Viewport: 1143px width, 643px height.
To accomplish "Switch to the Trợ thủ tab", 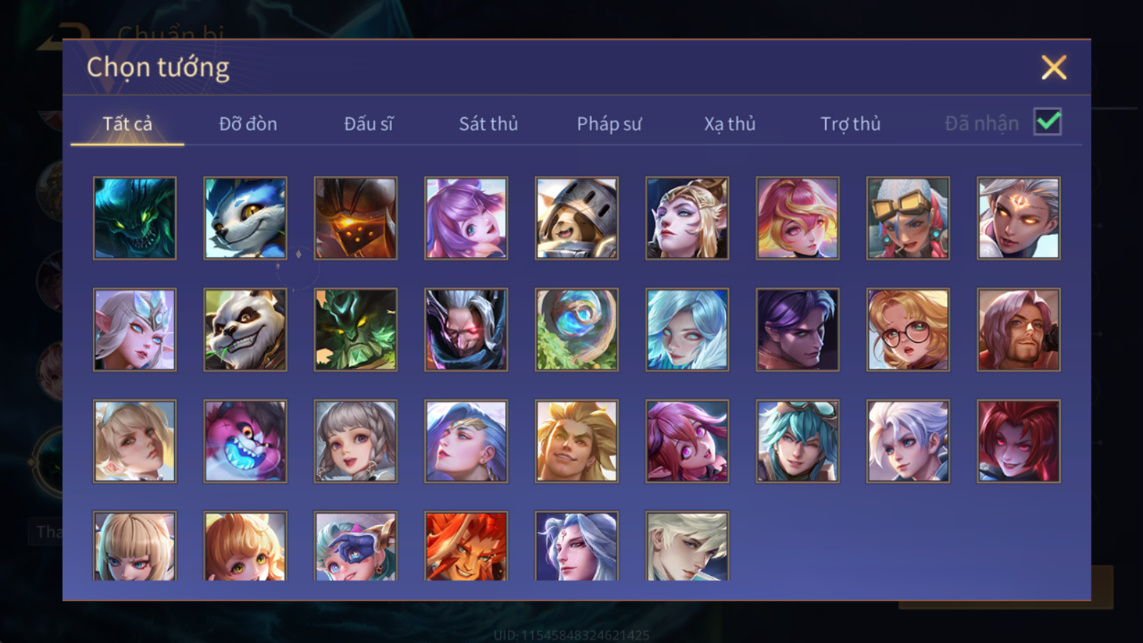I will (850, 124).
